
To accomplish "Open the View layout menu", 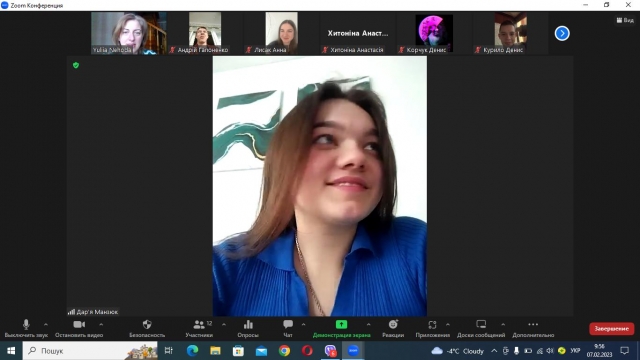I will click(625, 20).
